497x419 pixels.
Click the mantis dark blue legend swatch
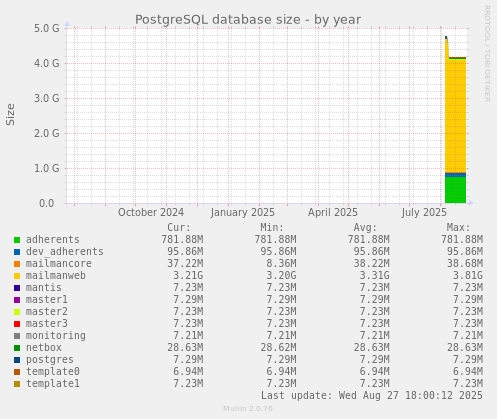(17, 288)
